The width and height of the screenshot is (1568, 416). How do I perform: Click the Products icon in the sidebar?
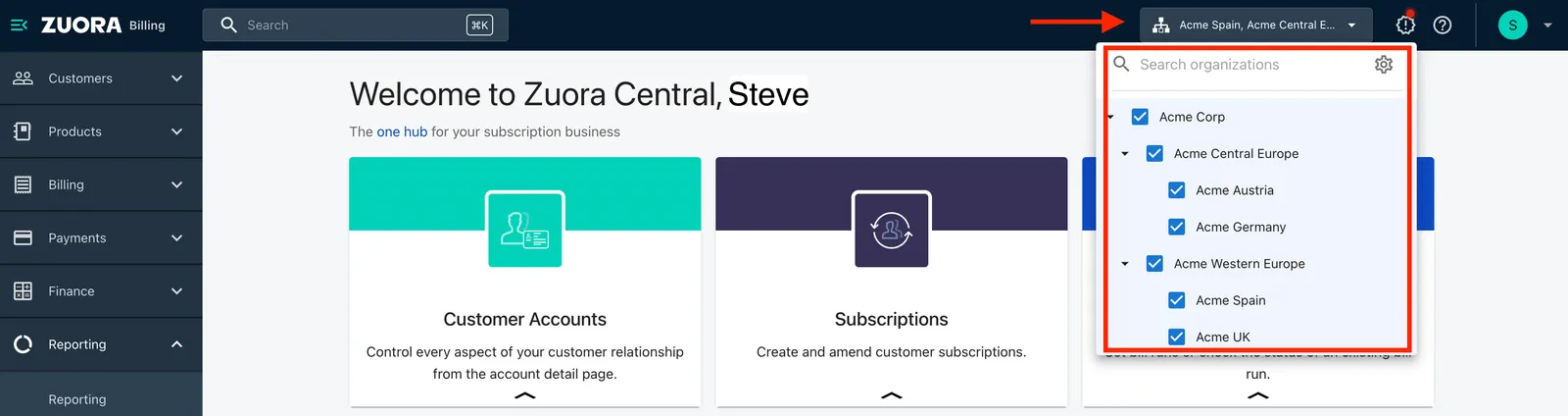[23, 131]
